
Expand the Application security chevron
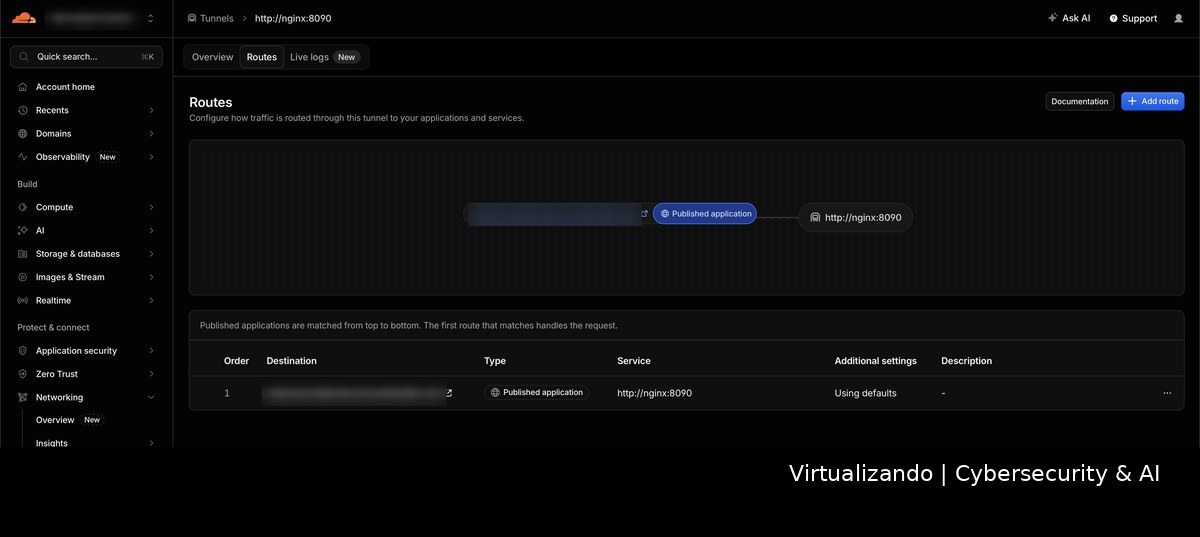tap(151, 351)
